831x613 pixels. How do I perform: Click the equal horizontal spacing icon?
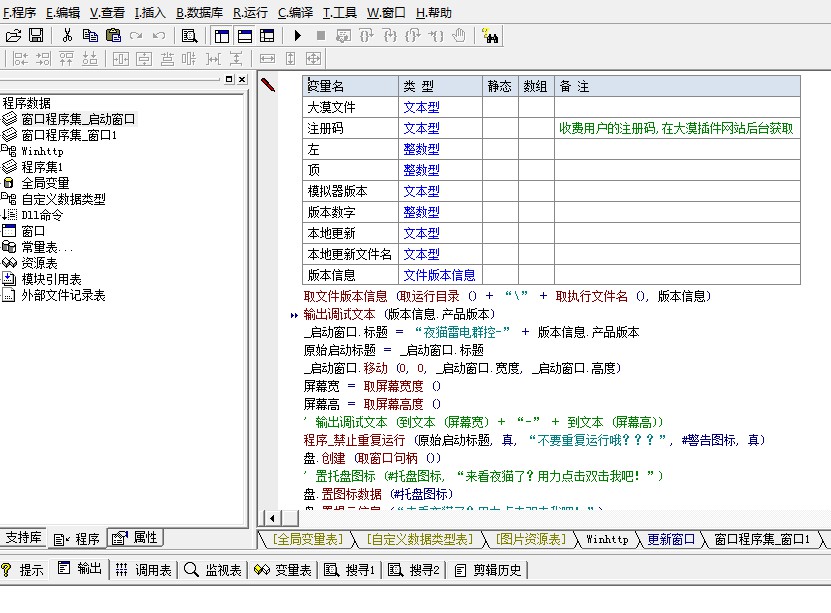click(x=213, y=58)
